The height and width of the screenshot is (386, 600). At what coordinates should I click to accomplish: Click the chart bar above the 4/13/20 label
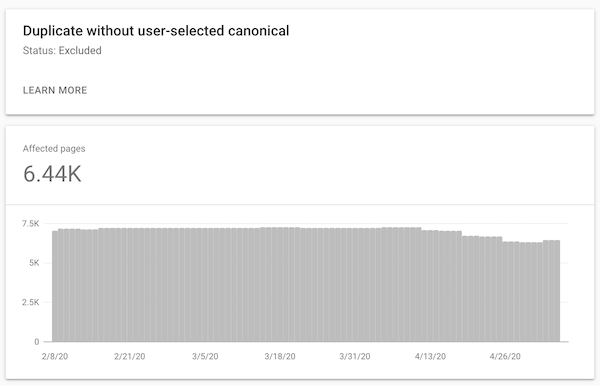[x=430, y=286]
